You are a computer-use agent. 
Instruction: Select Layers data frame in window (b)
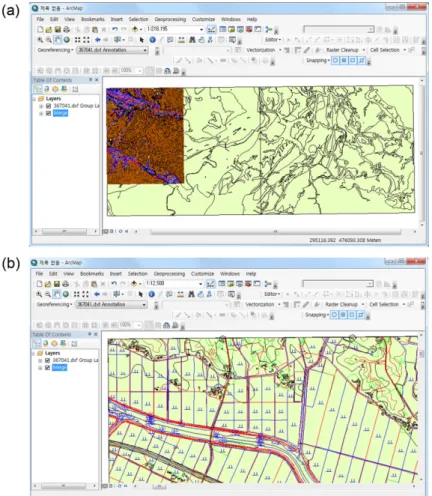click(x=52, y=353)
